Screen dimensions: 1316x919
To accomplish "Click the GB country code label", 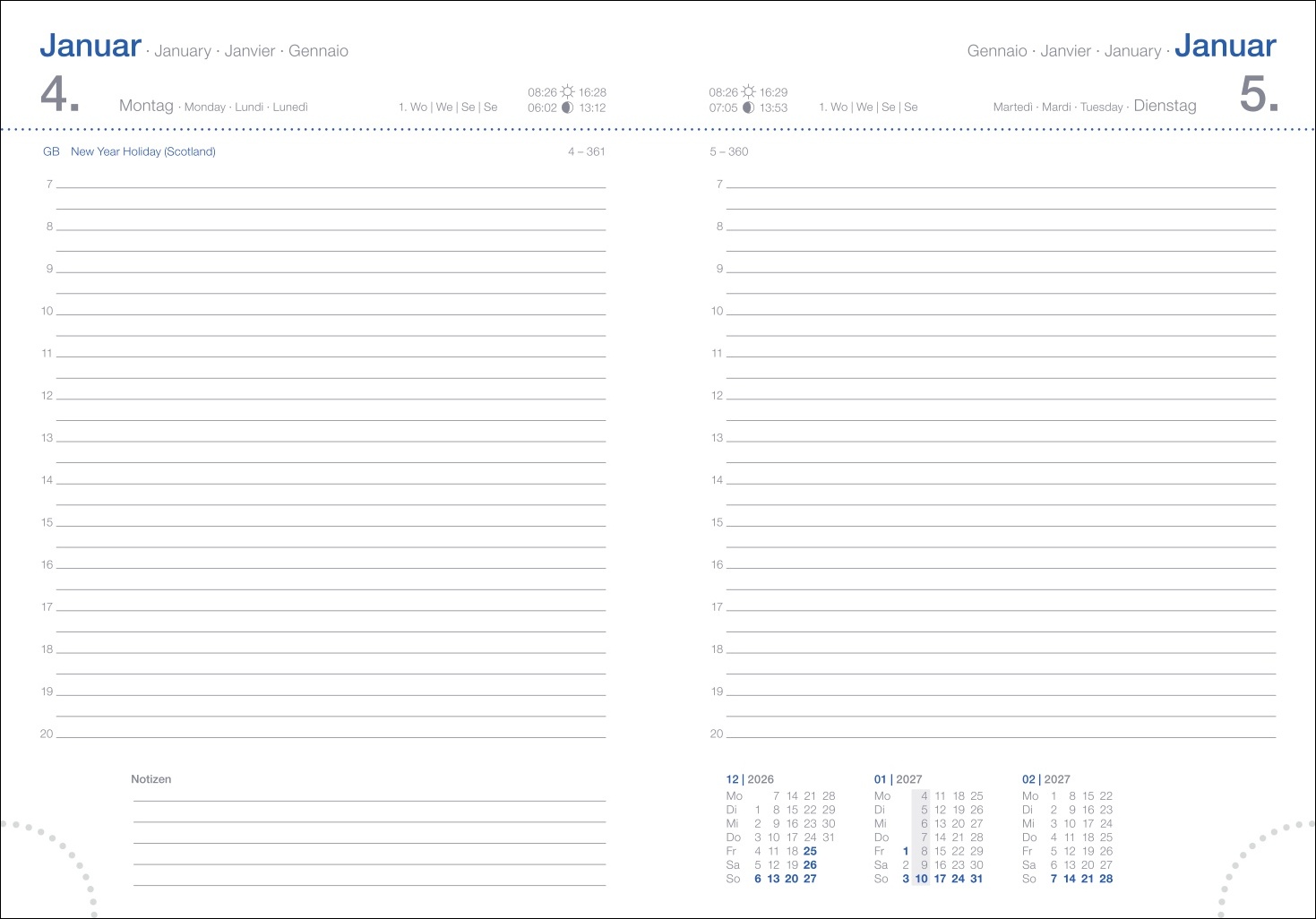I will point(51,151).
